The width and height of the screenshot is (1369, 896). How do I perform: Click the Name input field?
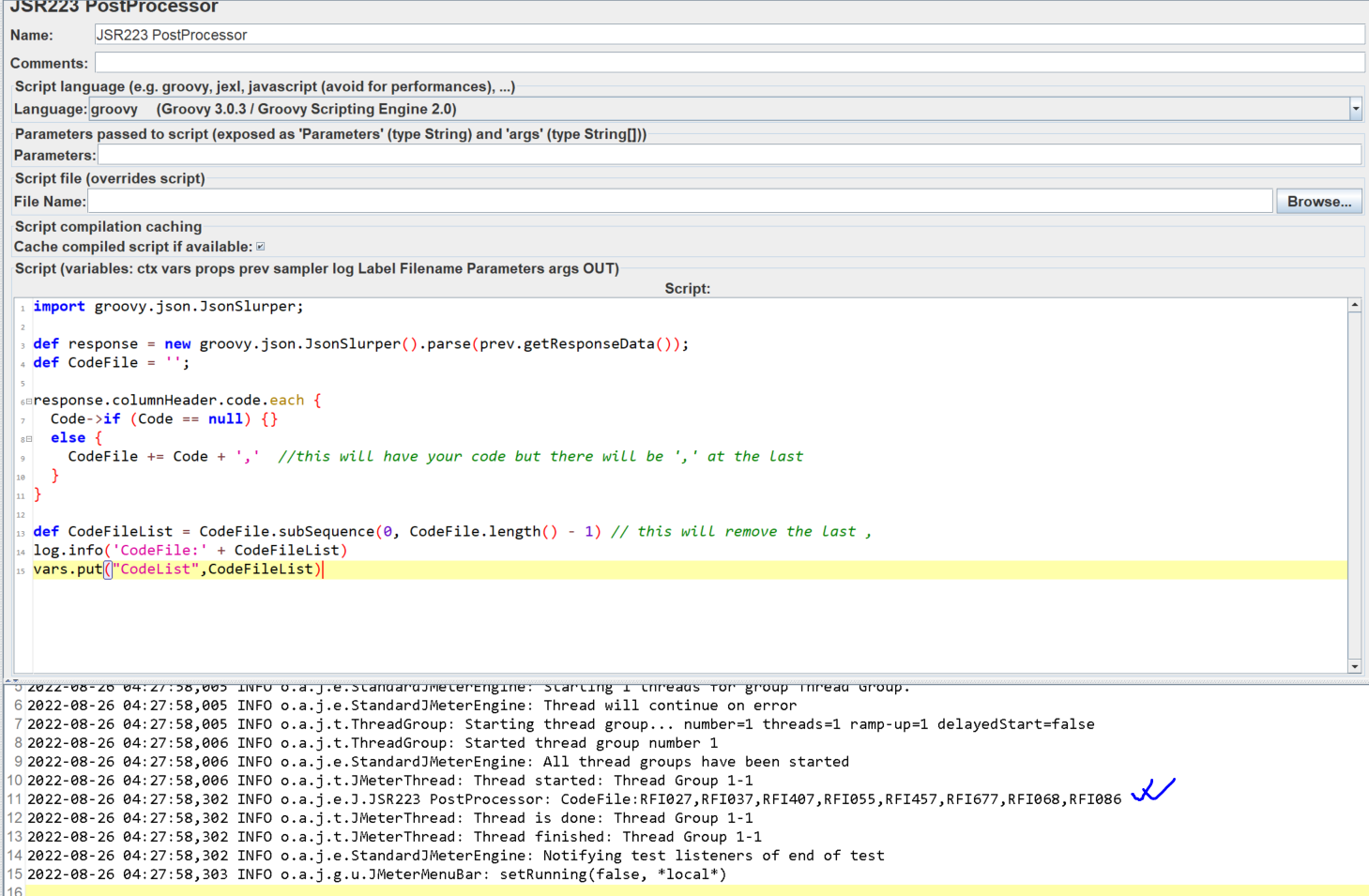(729, 35)
